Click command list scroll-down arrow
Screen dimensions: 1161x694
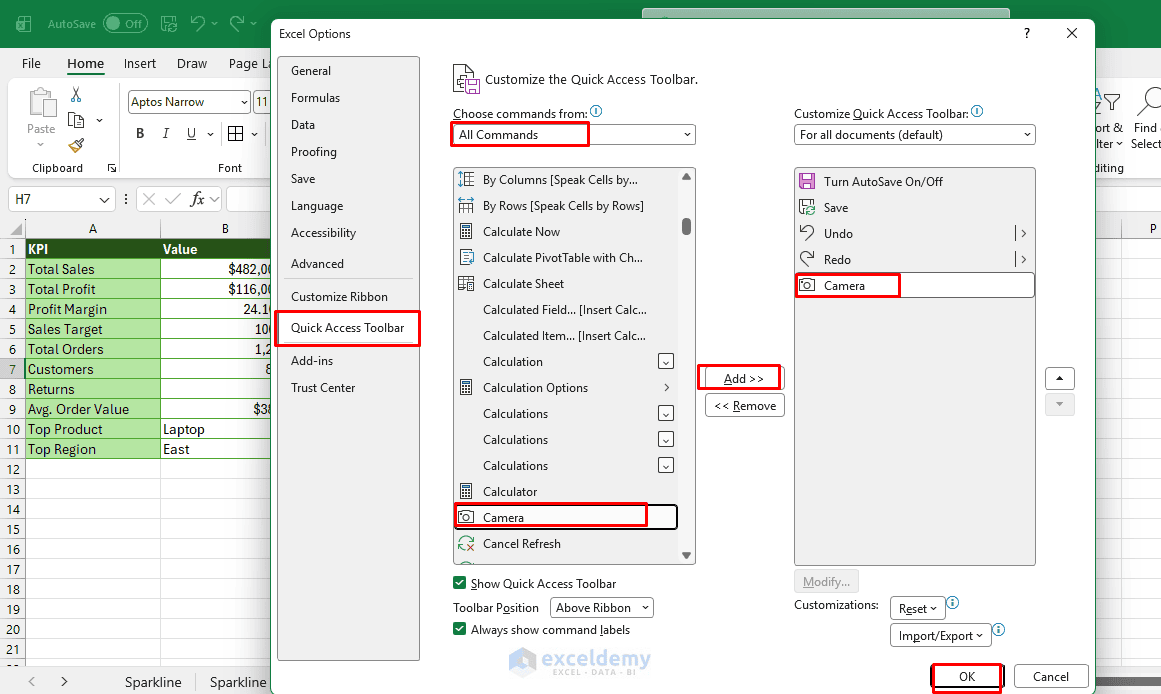click(686, 555)
